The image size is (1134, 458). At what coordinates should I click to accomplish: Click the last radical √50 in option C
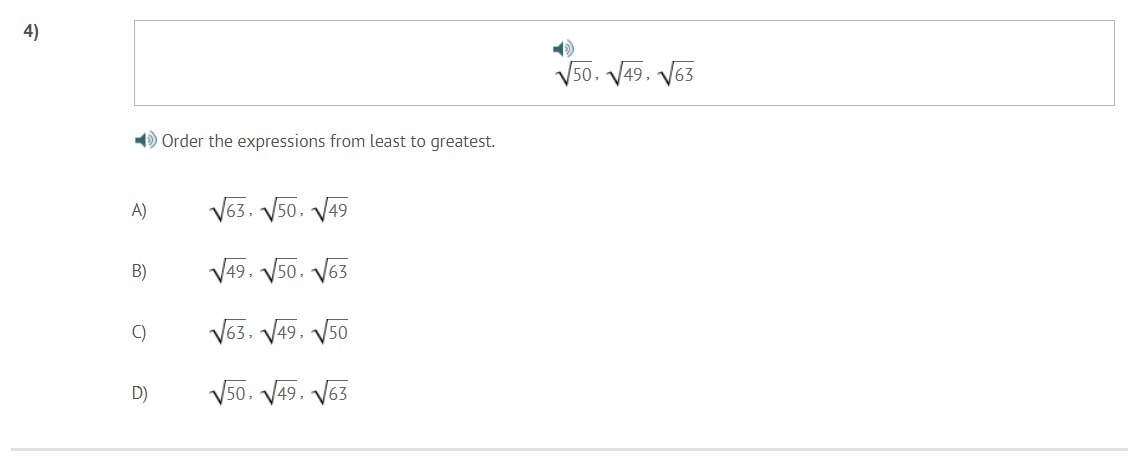330,333
